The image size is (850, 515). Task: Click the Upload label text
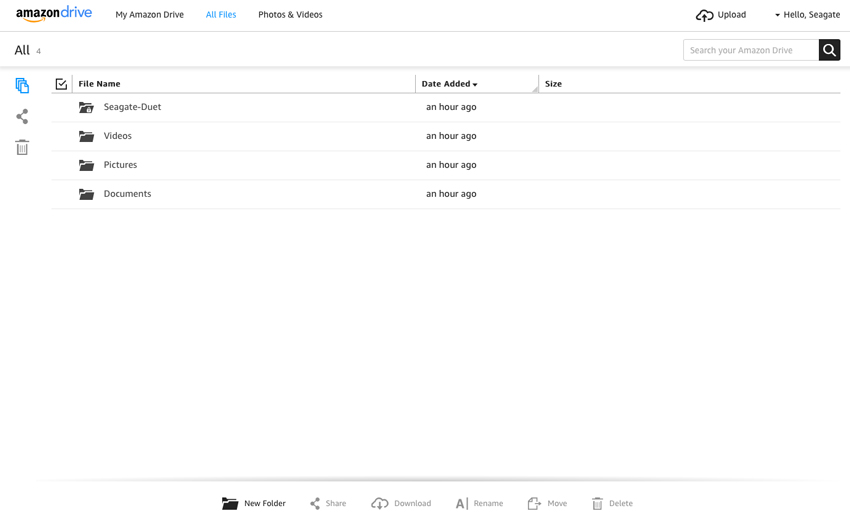point(732,15)
